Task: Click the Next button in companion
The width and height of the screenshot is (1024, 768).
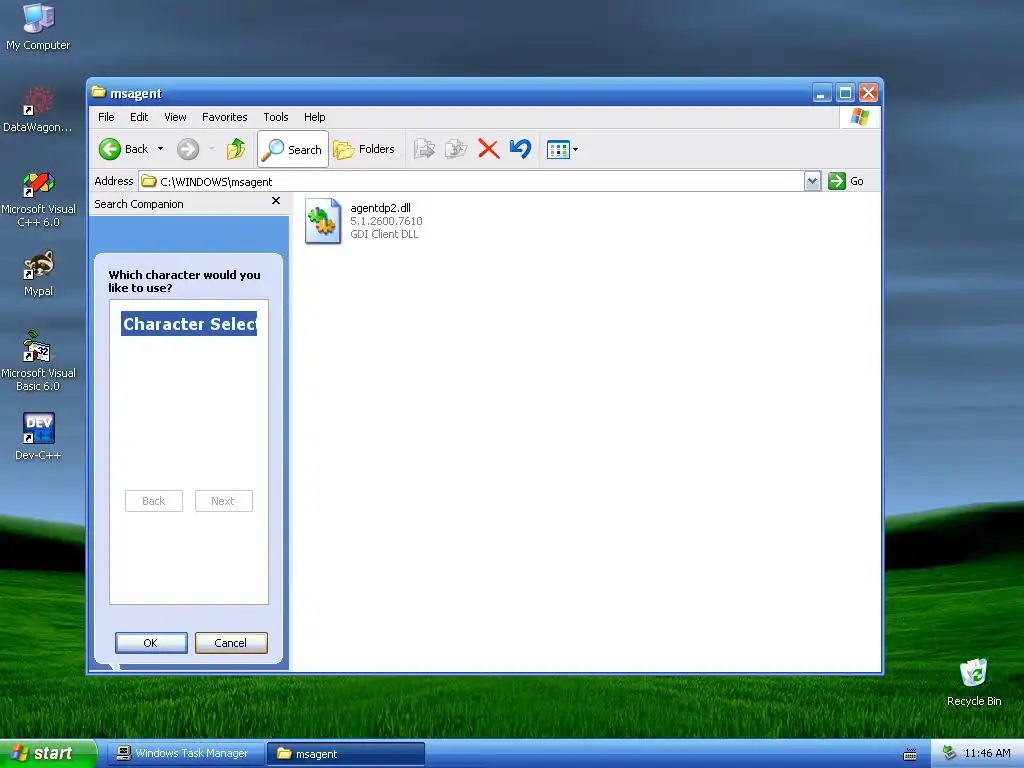Action: (x=223, y=501)
